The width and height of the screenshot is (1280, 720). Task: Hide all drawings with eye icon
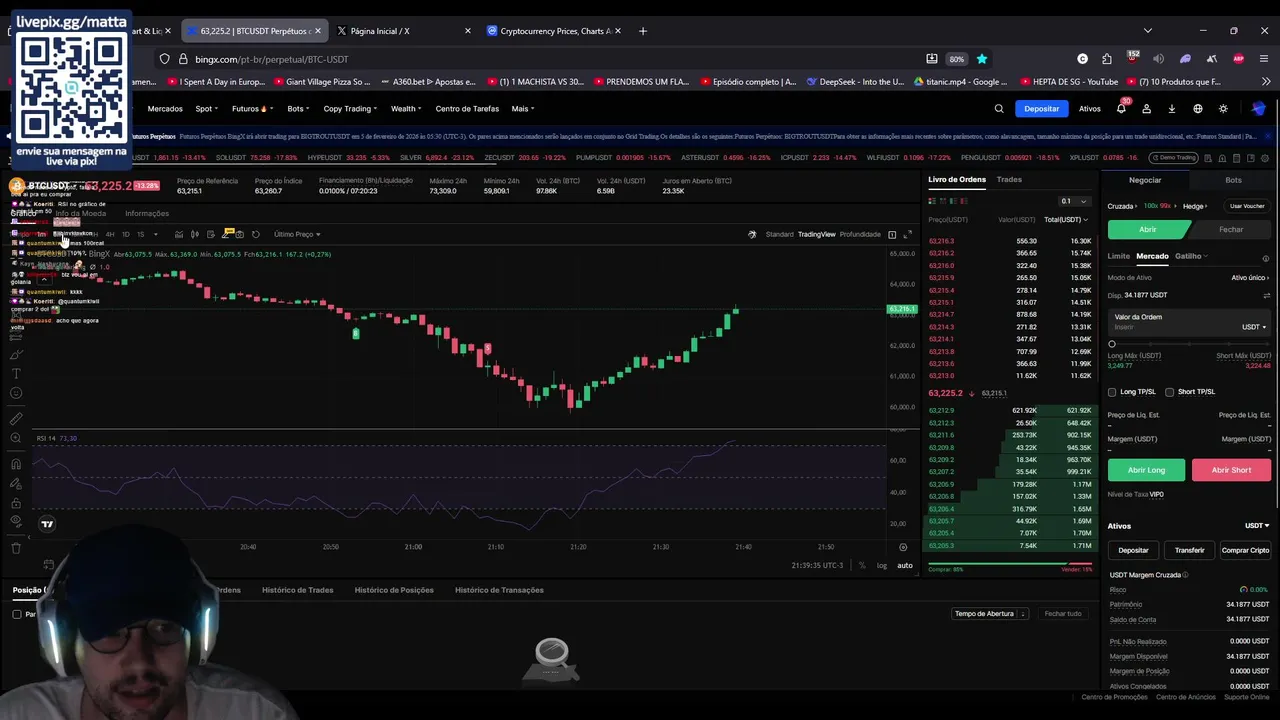[16, 521]
